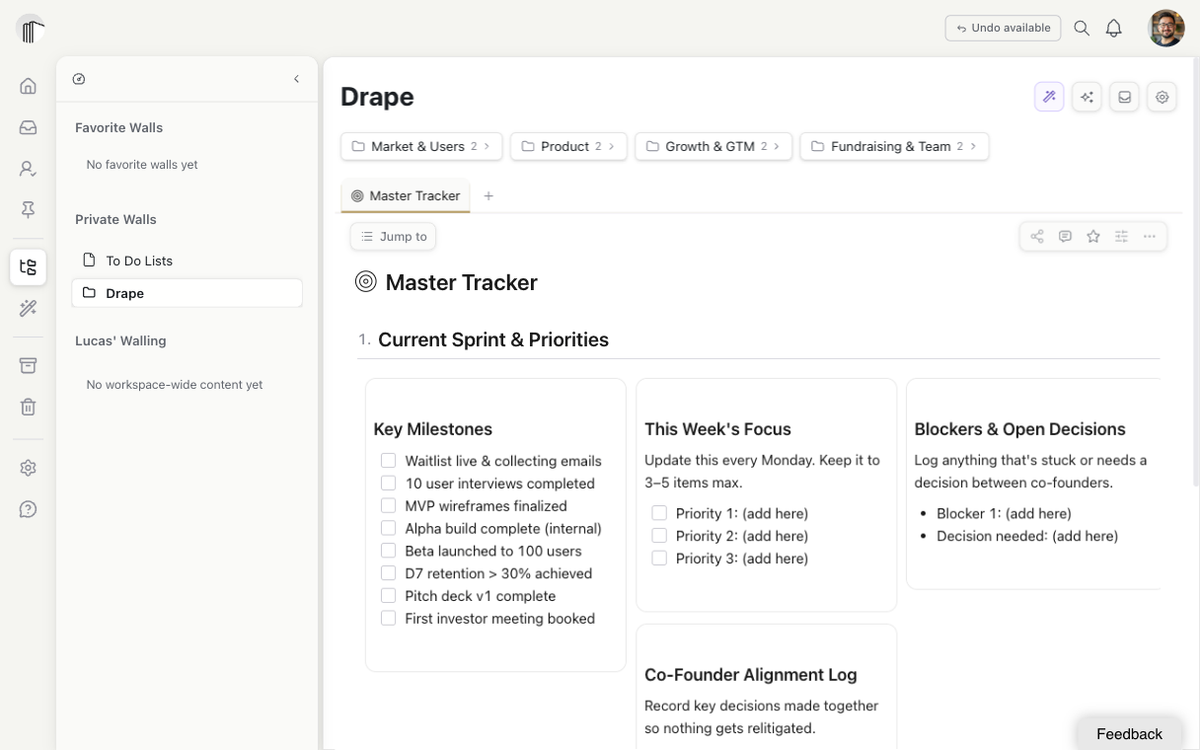Click Blockers & Open Decisions title
The height and width of the screenshot is (750, 1200).
click(1020, 429)
